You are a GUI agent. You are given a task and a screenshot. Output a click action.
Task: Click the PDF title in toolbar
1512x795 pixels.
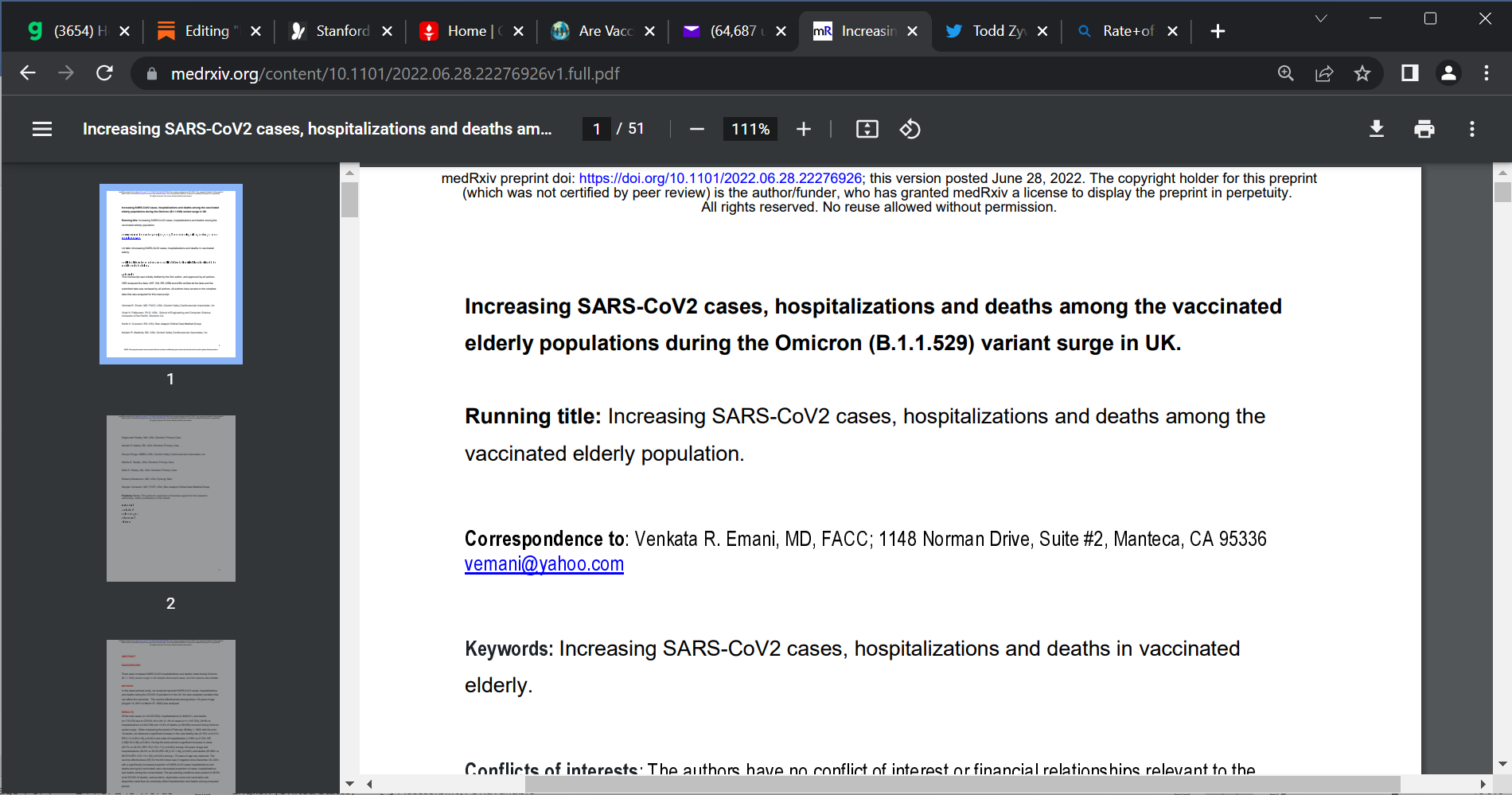(317, 129)
